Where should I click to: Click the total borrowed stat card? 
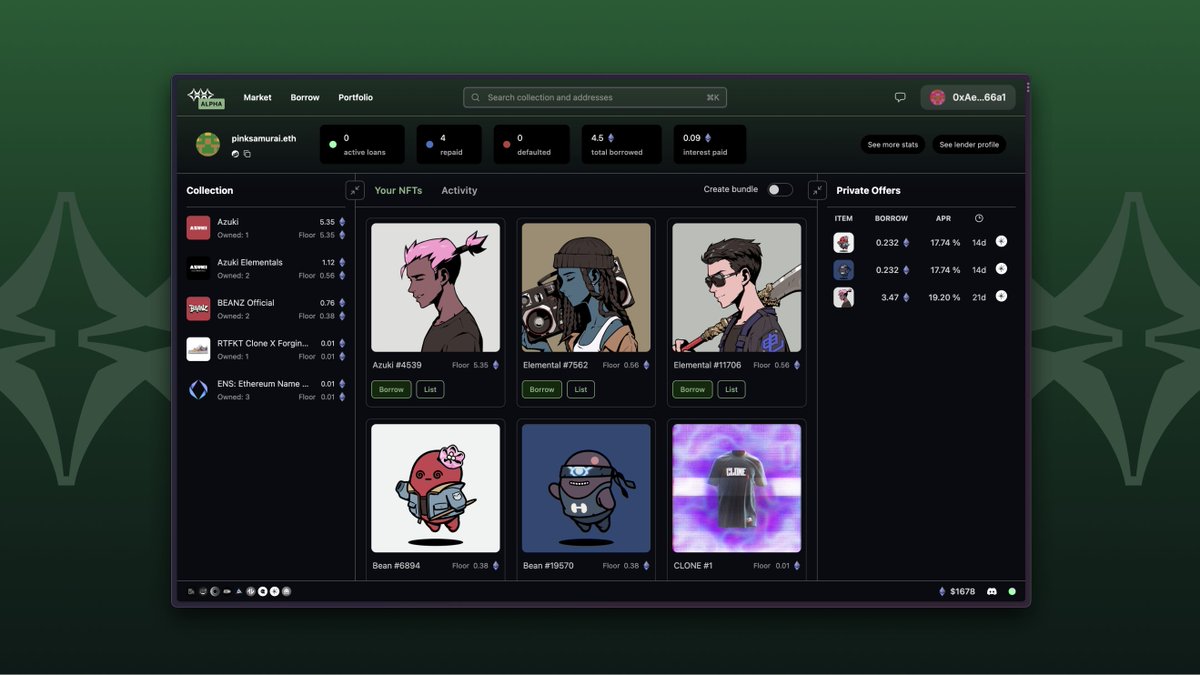[x=621, y=144]
